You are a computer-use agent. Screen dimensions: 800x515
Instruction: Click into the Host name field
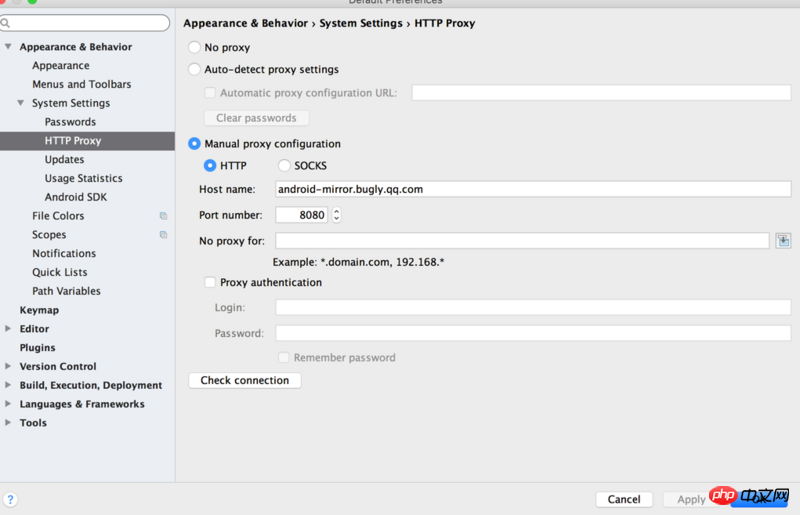tap(533, 189)
